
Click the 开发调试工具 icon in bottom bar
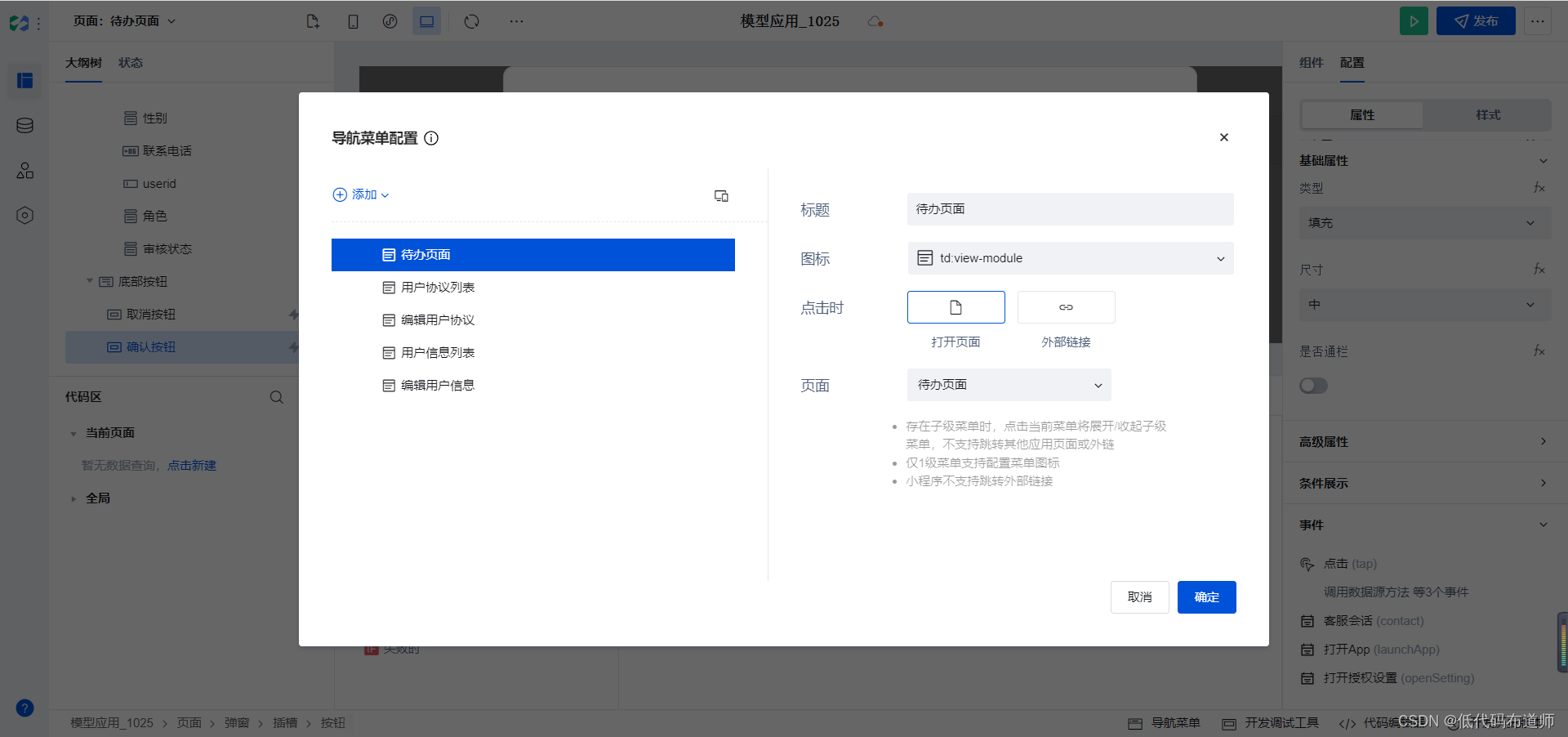[x=1229, y=723]
